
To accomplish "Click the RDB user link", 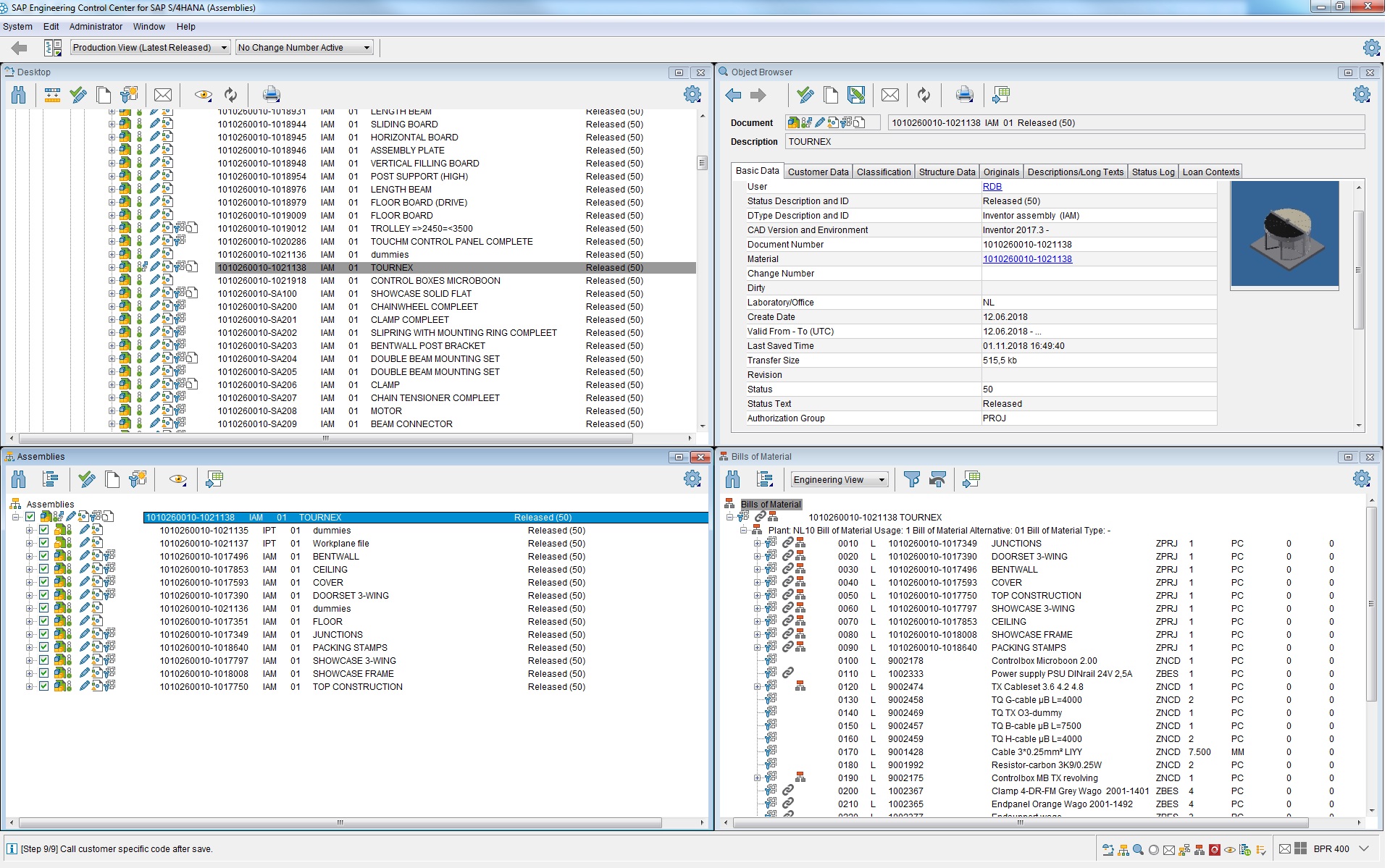I will (x=992, y=187).
